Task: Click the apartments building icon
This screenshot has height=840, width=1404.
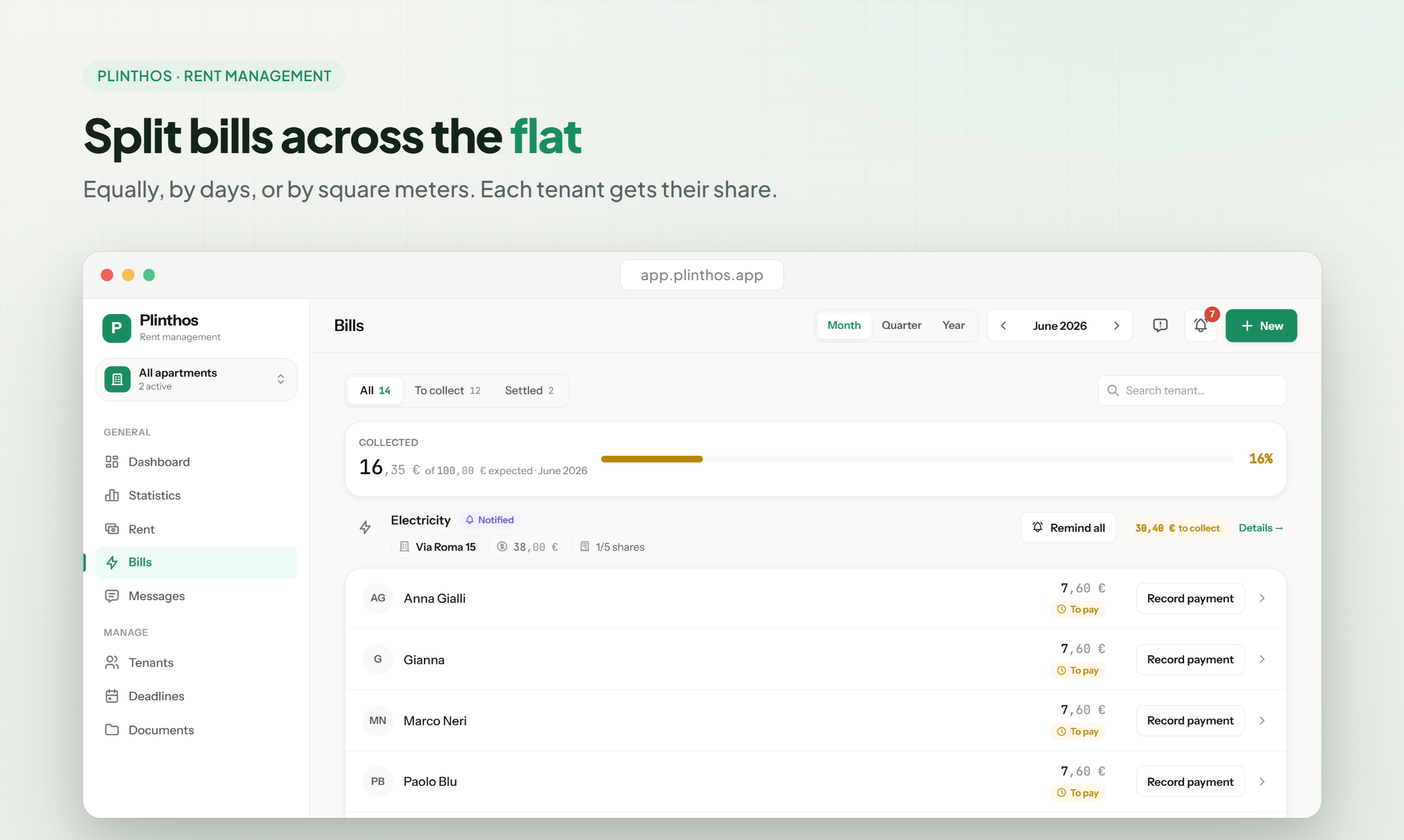Action: click(x=117, y=379)
